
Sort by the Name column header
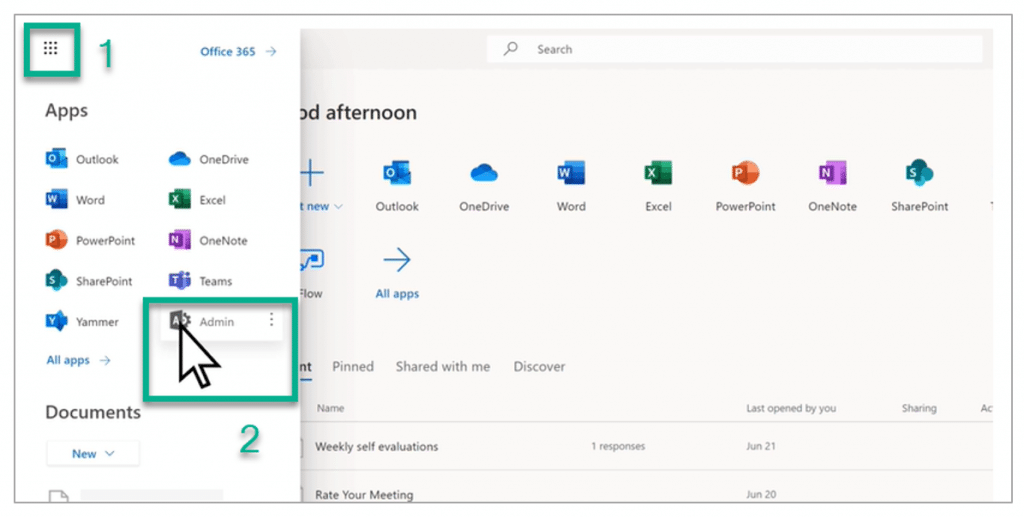pos(330,408)
